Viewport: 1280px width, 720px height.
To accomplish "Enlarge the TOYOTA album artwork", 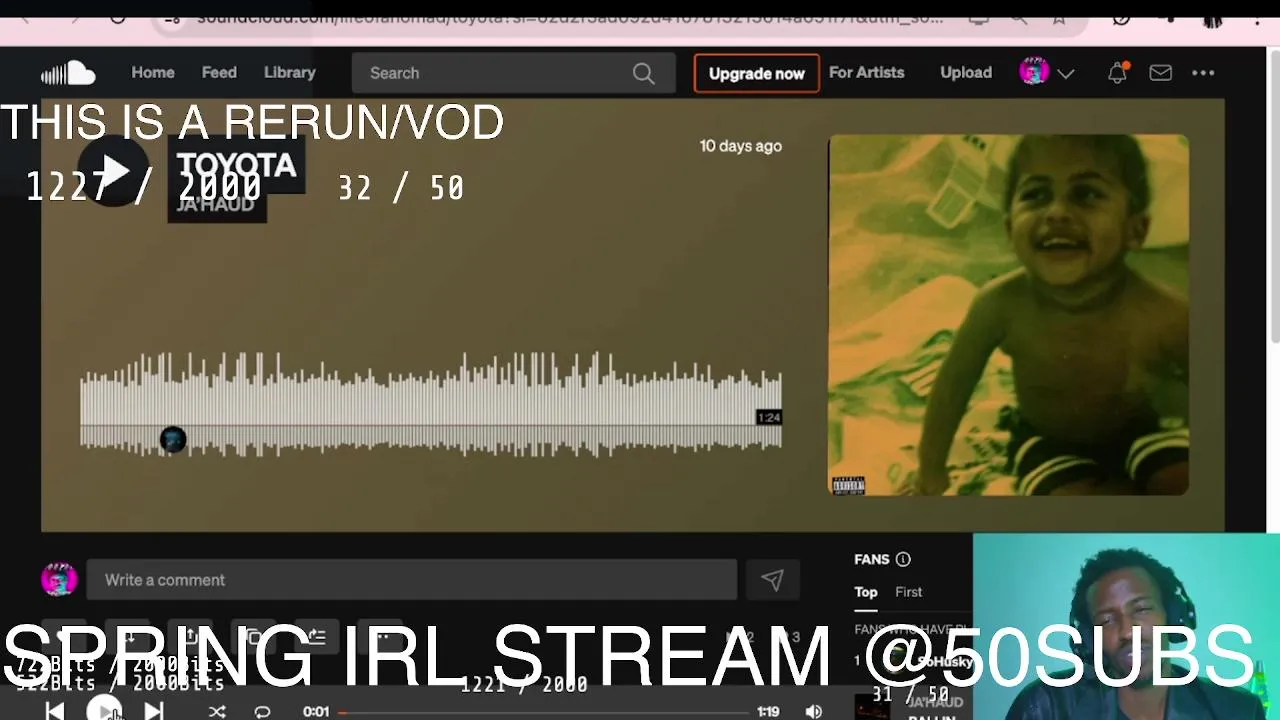I will [x=1008, y=315].
